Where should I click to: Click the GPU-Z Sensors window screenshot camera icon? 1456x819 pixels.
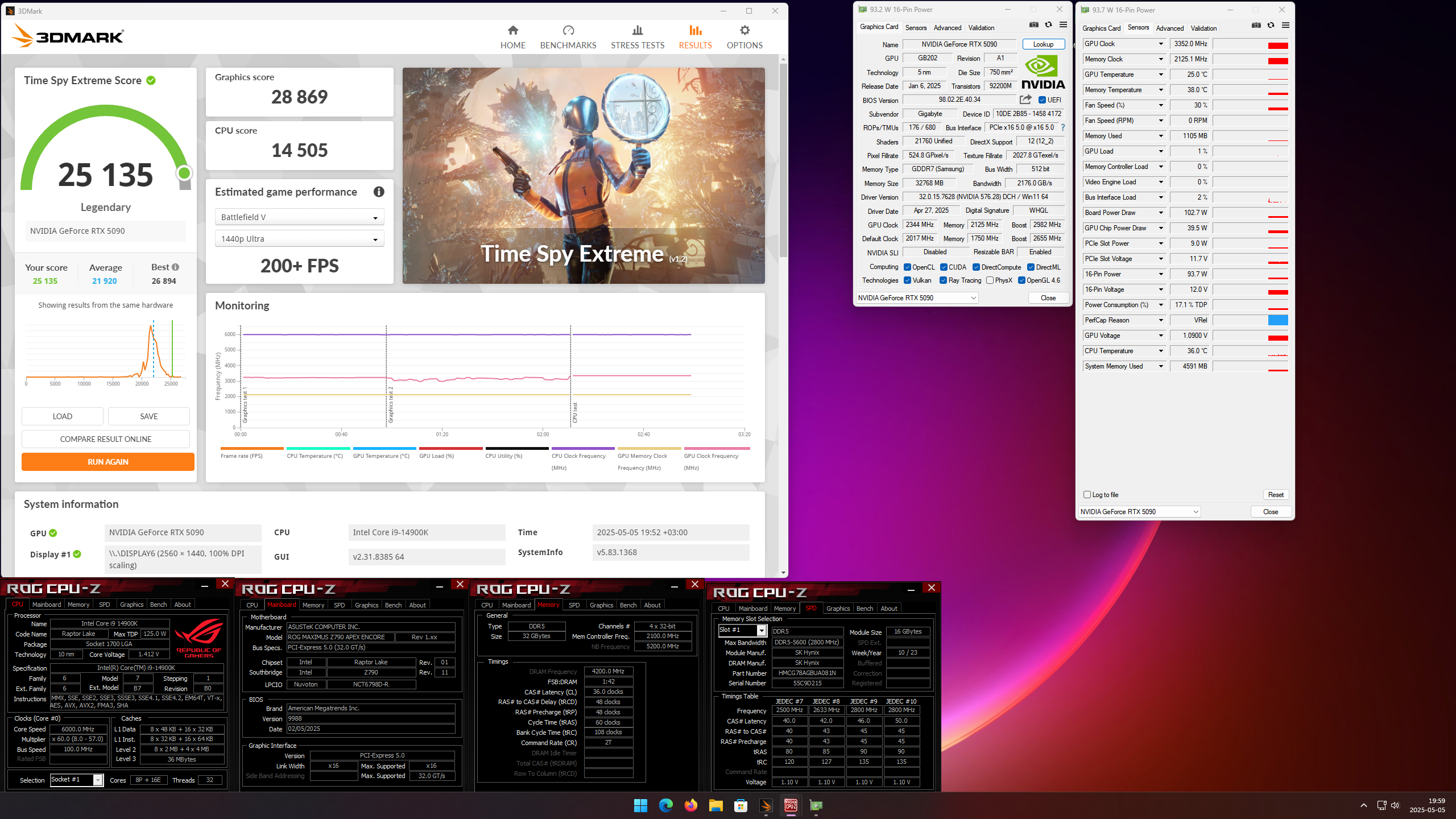click(x=1256, y=26)
